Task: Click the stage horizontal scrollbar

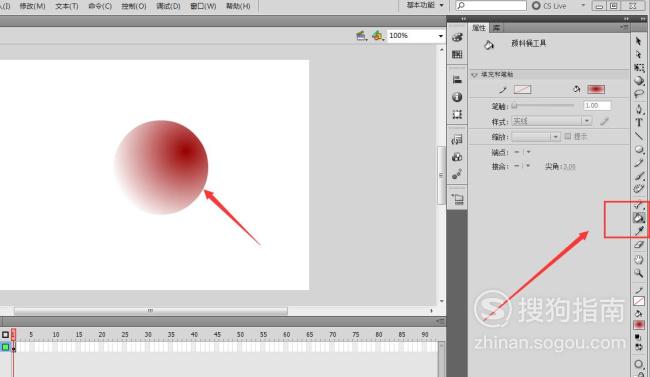Action: [150, 310]
